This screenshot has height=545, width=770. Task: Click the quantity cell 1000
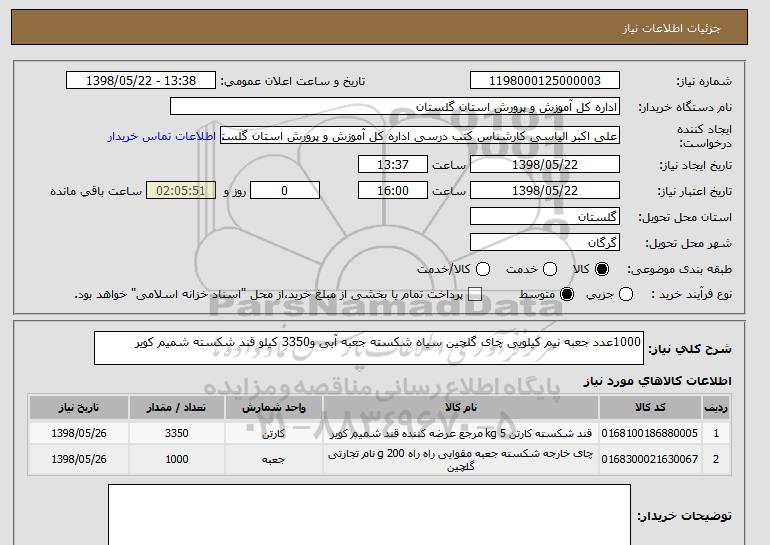coord(177,459)
